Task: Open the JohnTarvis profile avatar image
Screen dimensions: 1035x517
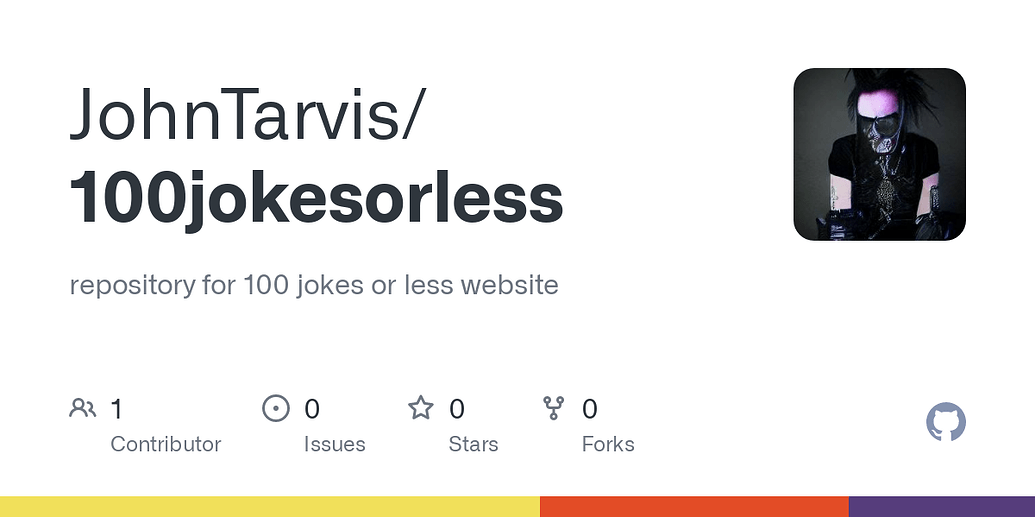Action: click(879, 154)
